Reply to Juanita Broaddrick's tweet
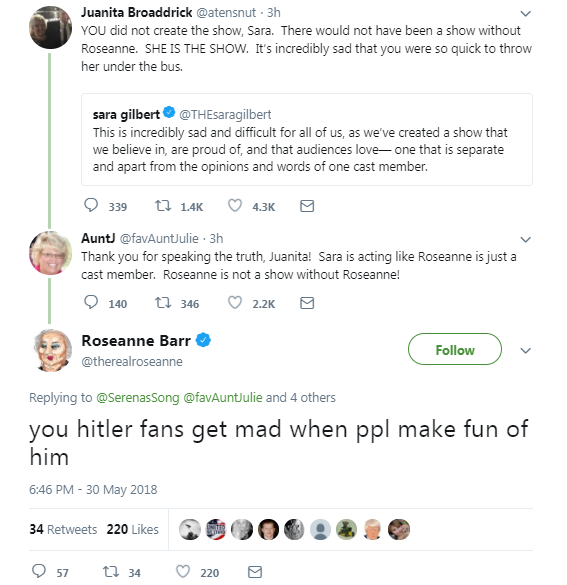 (x=91, y=206)
